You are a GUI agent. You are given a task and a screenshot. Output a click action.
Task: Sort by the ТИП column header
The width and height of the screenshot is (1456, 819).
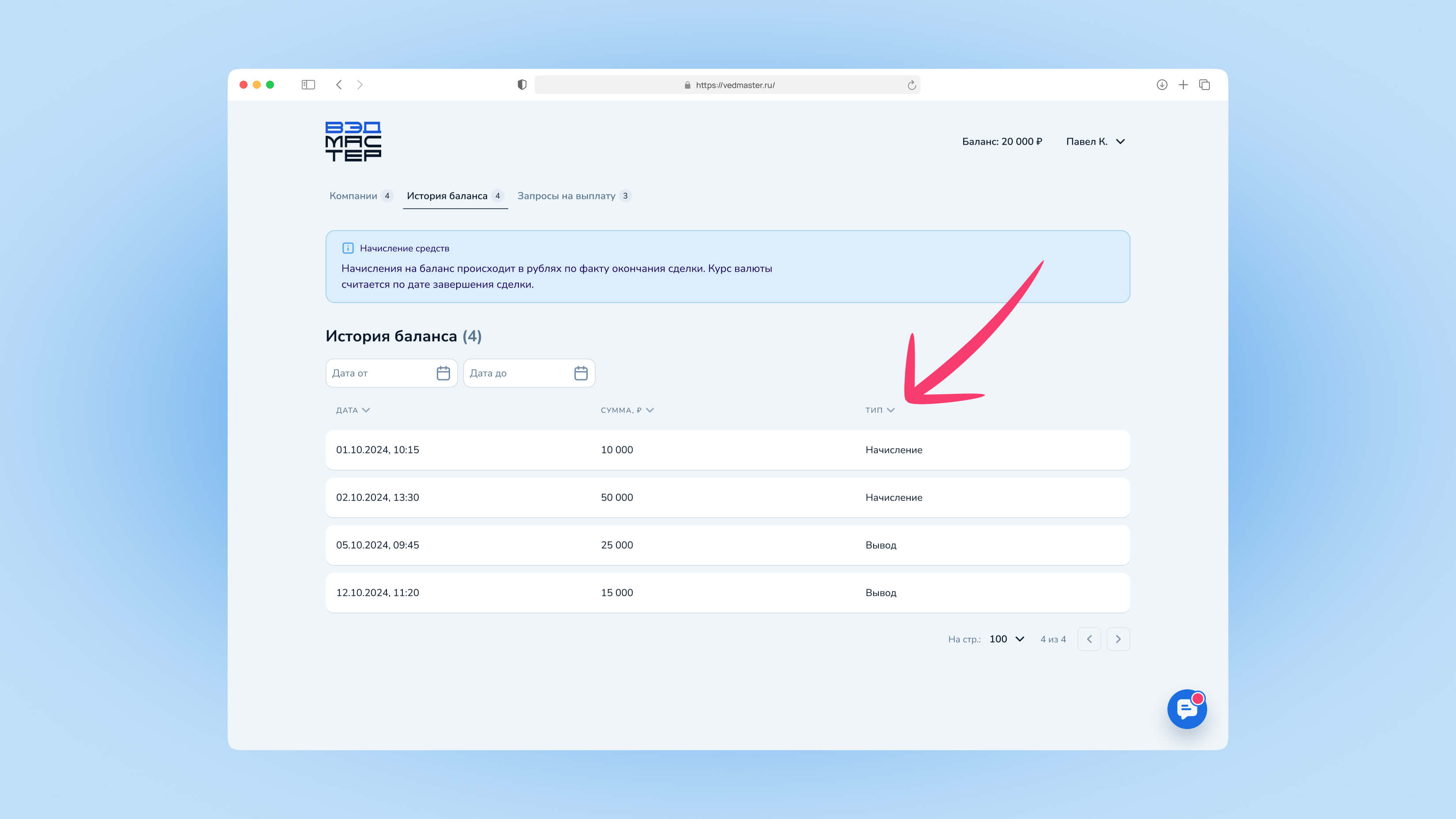879,410
